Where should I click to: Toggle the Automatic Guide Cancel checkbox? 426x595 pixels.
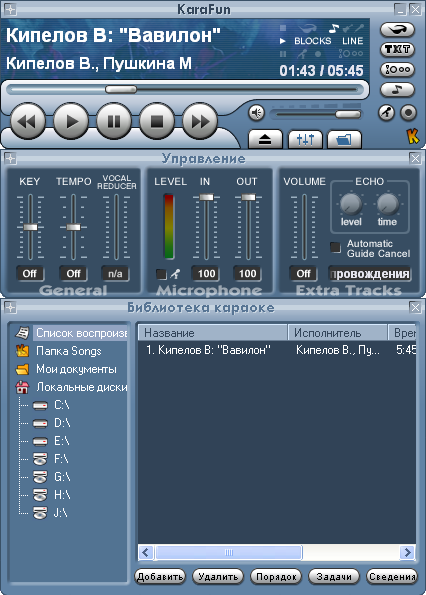(335, 247)
